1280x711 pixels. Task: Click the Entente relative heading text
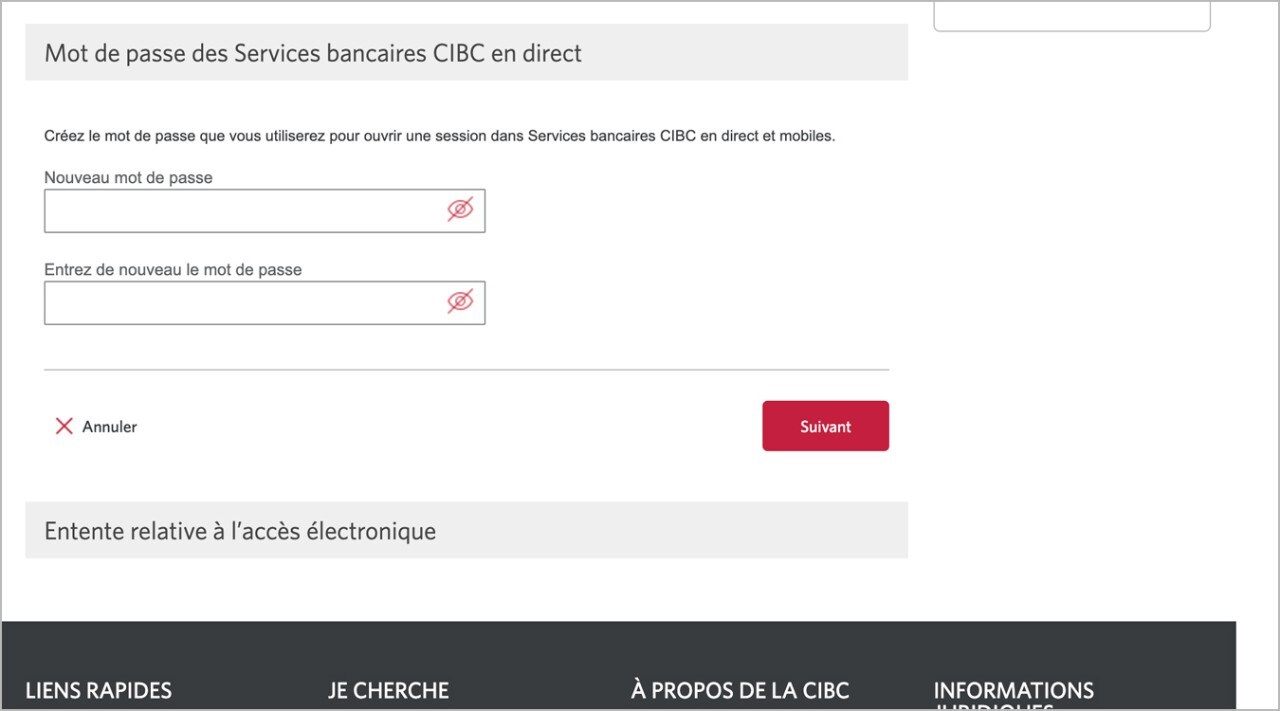click(x=240, y=531)
